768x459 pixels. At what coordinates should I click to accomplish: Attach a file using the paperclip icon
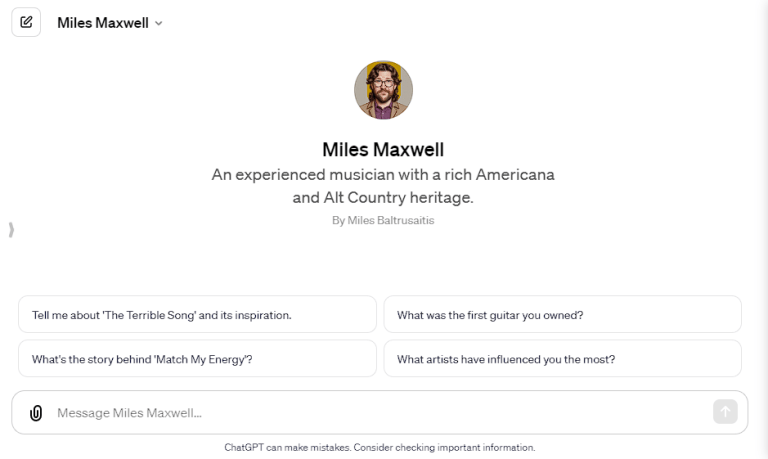coord(36,412)
